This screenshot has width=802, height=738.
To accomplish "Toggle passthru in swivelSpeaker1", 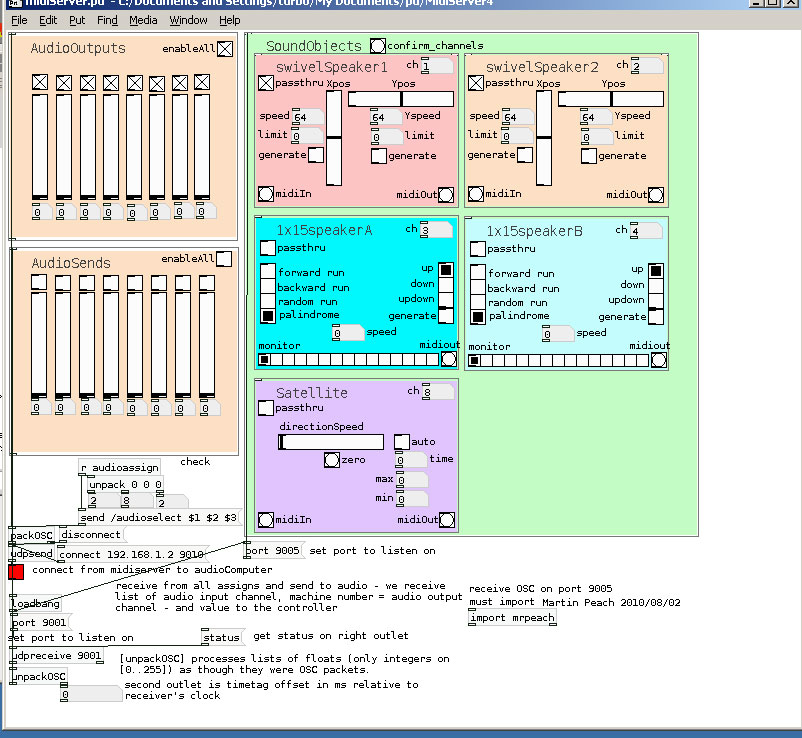I will pyautogui.click(x=266, y=83).
